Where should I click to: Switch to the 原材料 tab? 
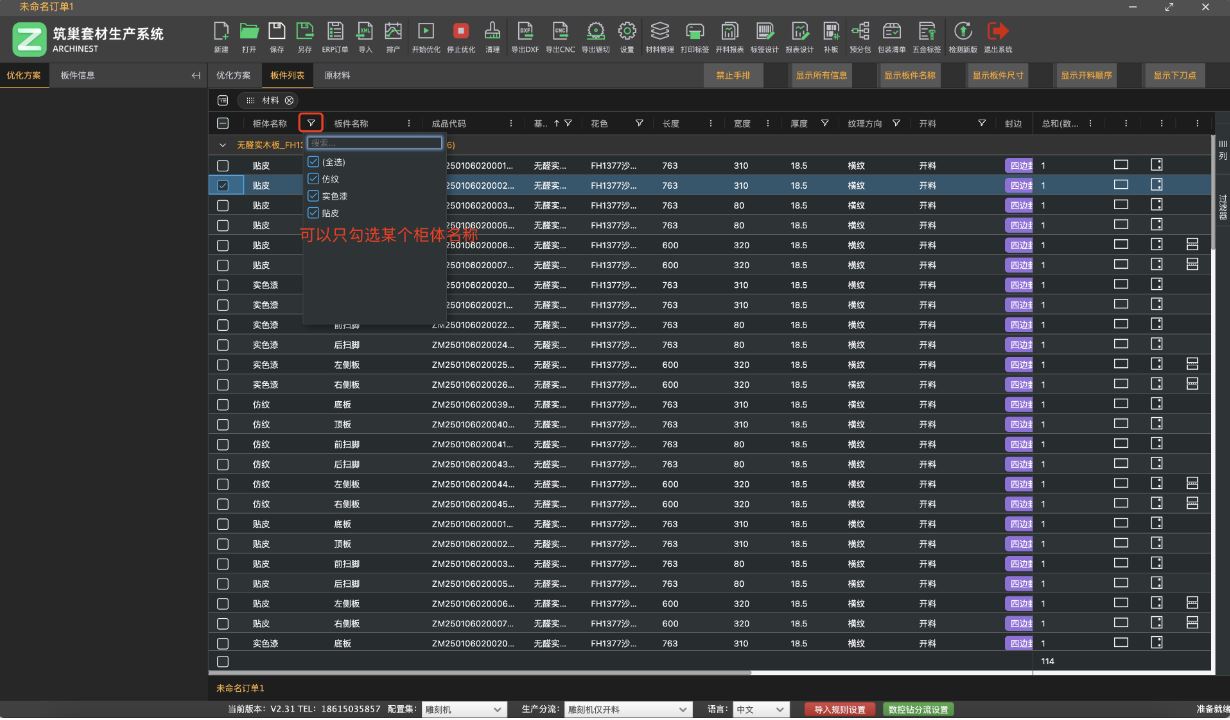(337, 76)
